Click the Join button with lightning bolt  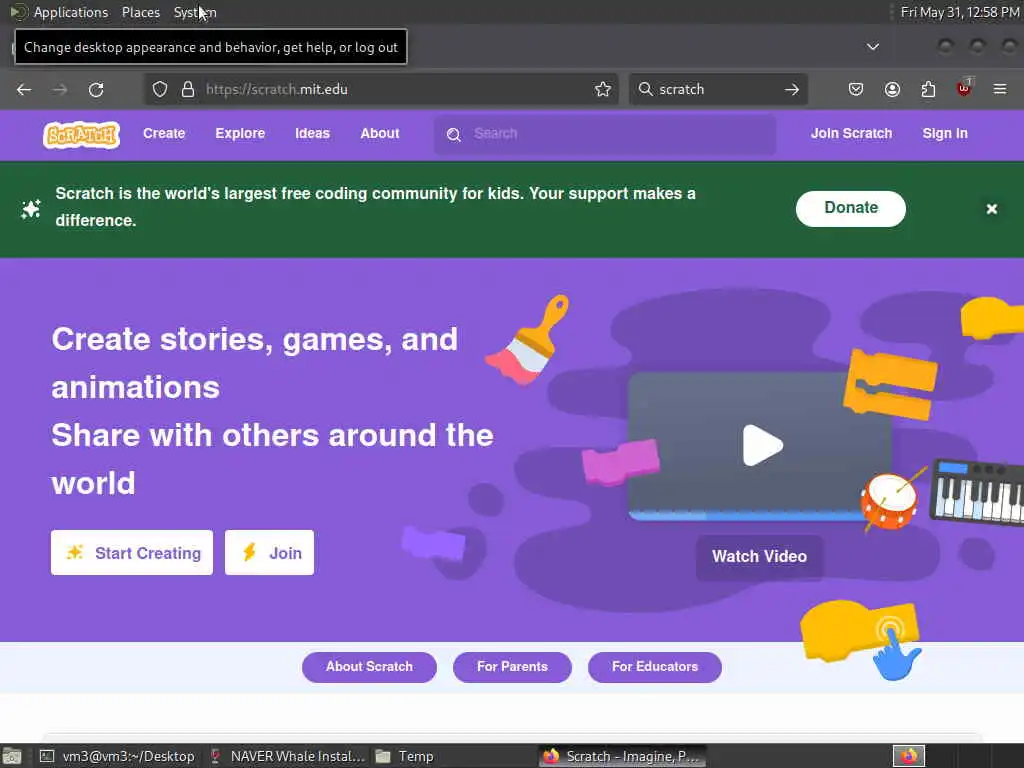click(x=269, y=552)
